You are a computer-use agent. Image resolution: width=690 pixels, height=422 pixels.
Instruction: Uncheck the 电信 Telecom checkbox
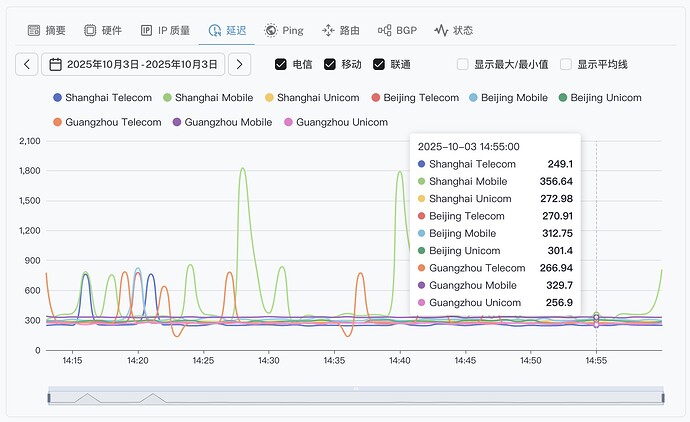click(x=280, y=64)
